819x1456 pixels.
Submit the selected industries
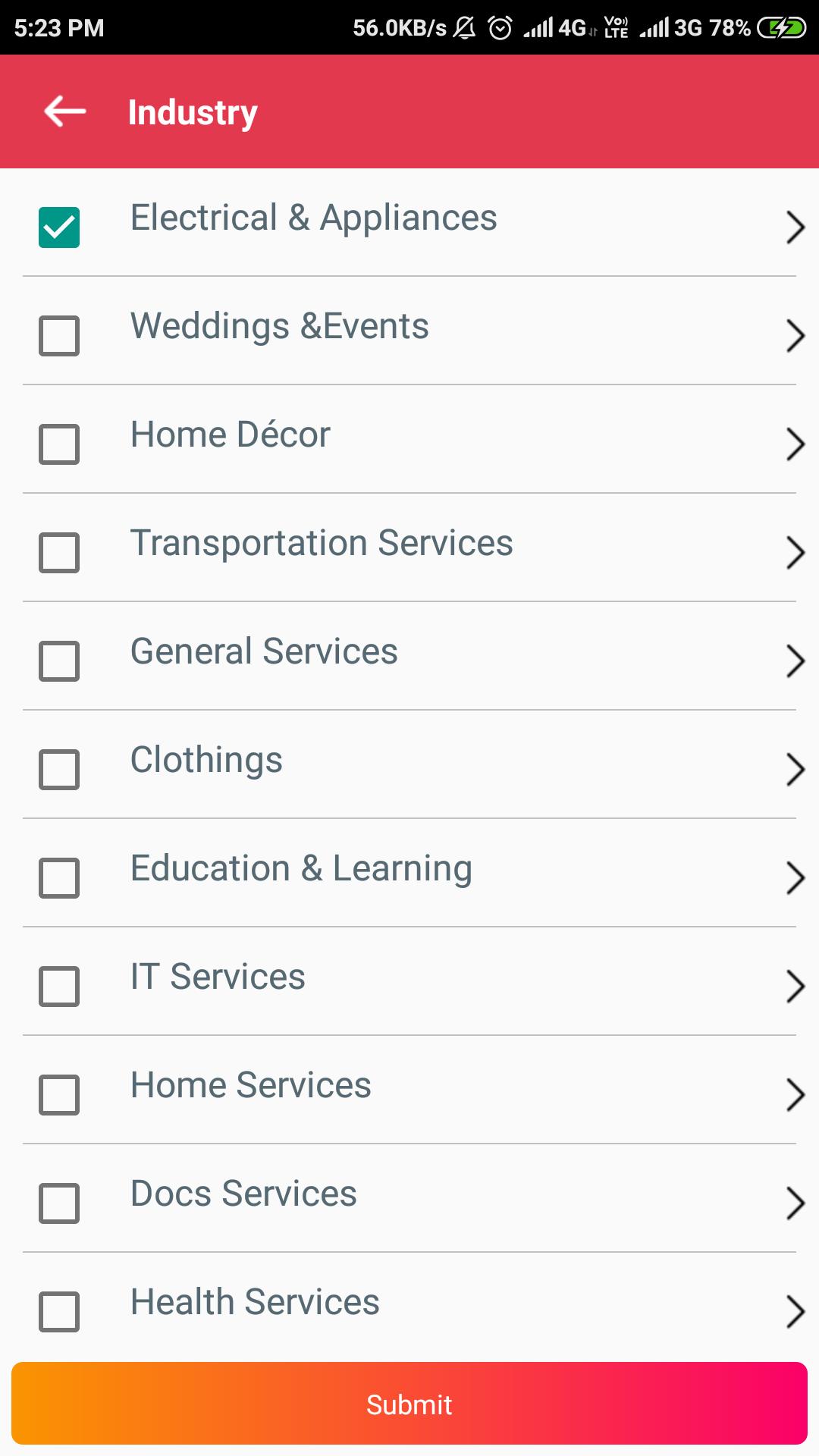click(x=409, y=1404)
